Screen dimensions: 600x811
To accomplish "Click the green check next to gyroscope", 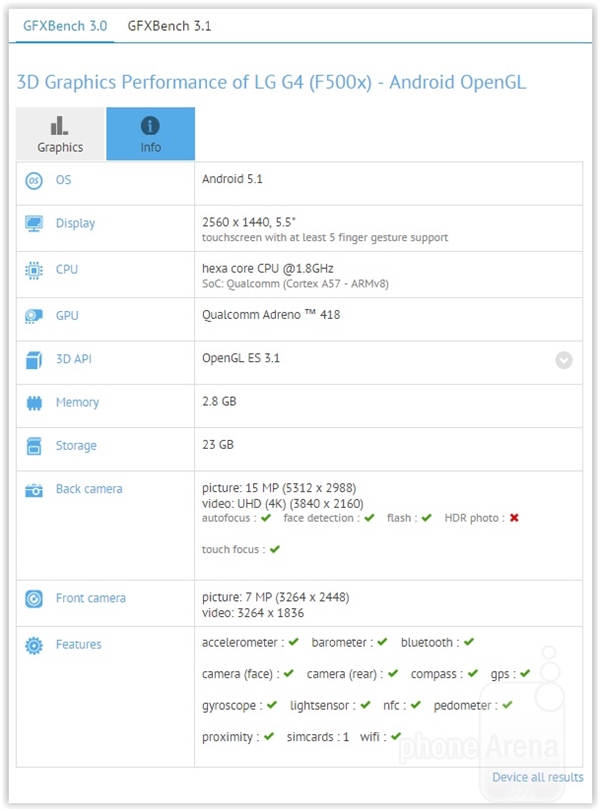I will [272, 704].
